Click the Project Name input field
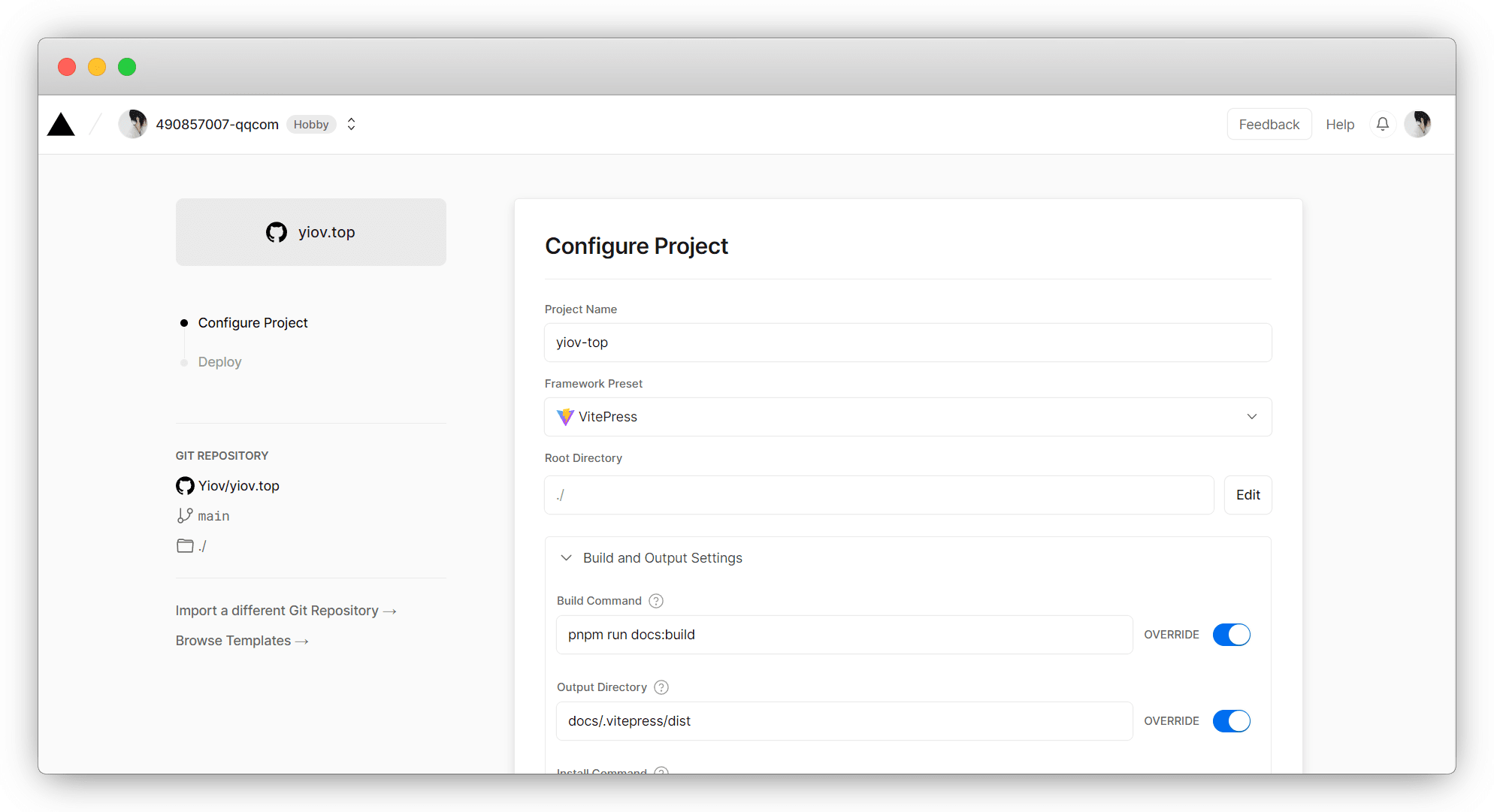Screen dimensions: 1494x812 click(x=907, y=343)
